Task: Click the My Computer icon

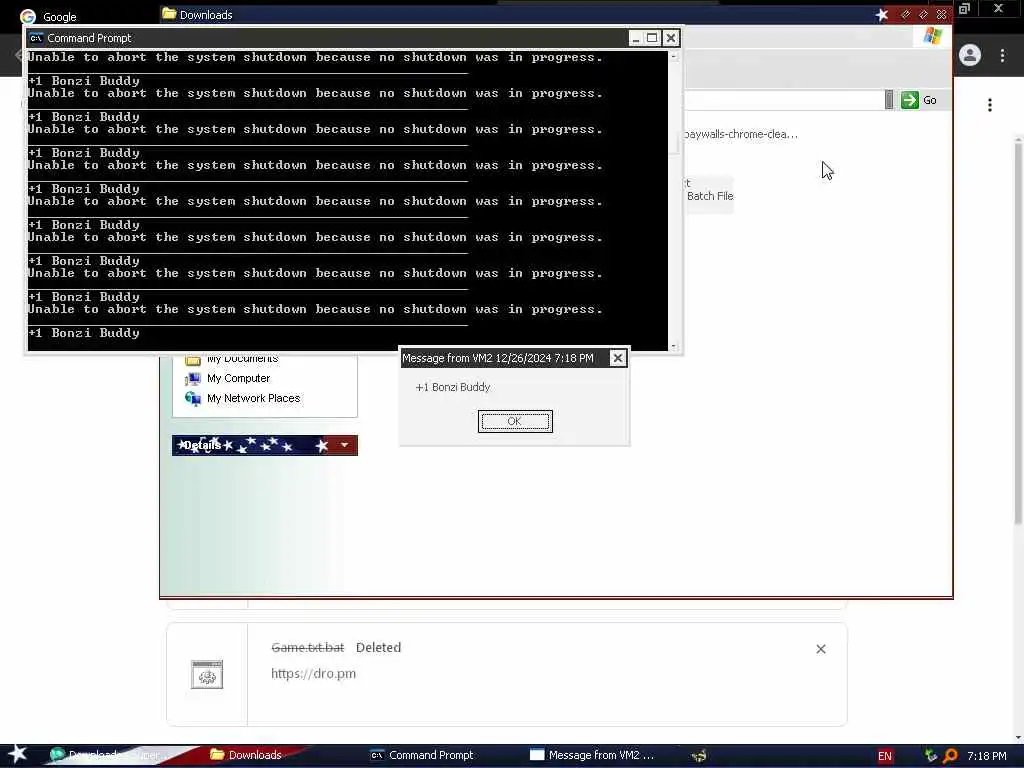Action: [x=193, y=379]
